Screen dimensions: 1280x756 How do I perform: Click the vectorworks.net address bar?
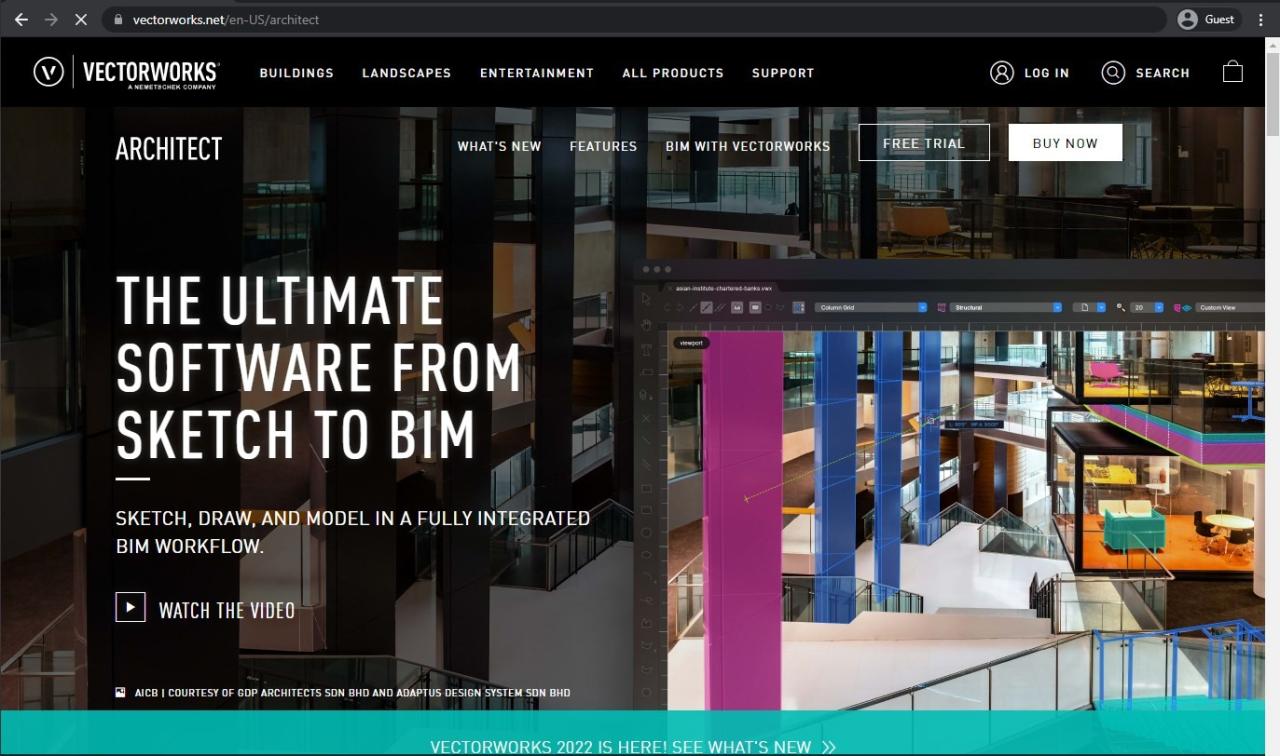pyautogui.click(x=634, y=19)
